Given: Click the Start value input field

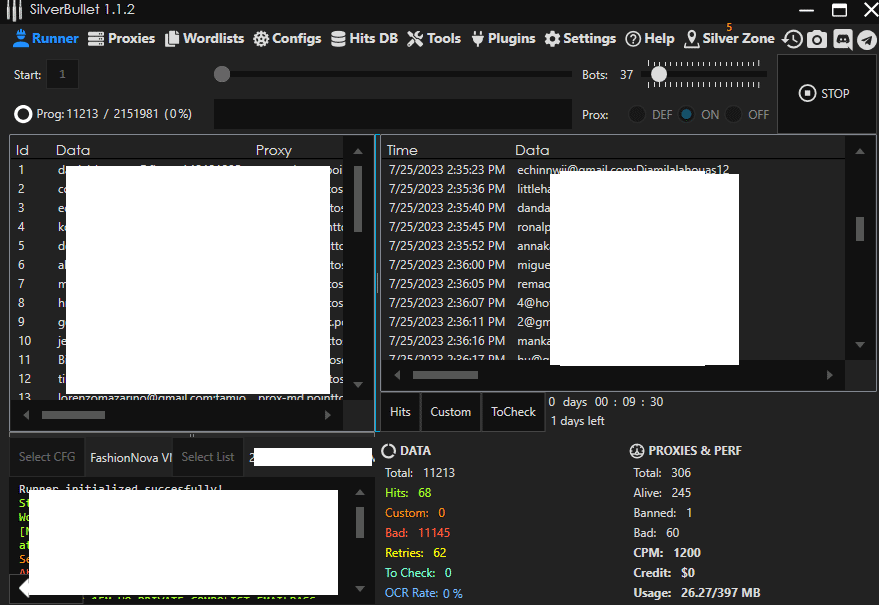Looking at the screenshot, I should tap(62, 74).
